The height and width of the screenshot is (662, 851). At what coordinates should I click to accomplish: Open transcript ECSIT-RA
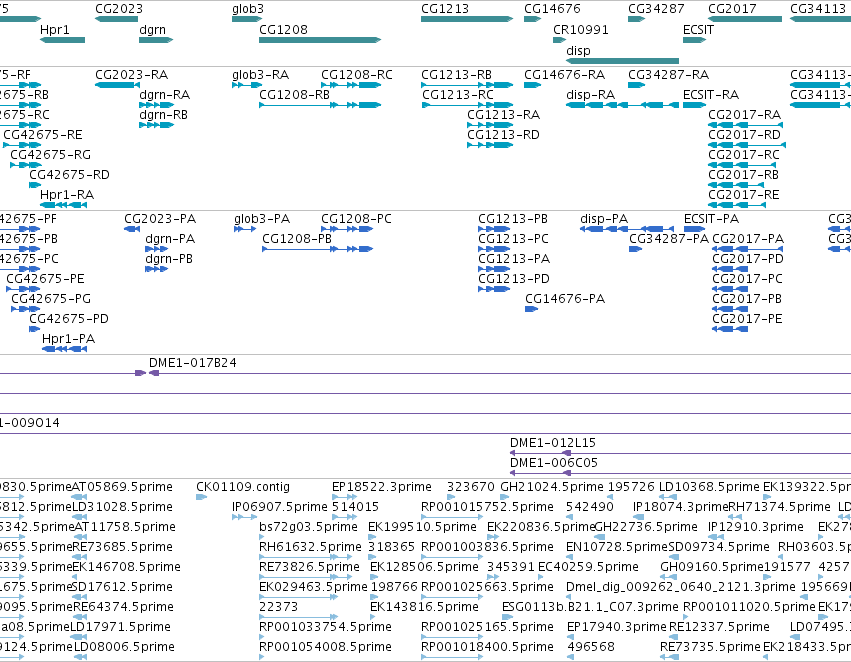pyautogui.click(x=711, y=95)
